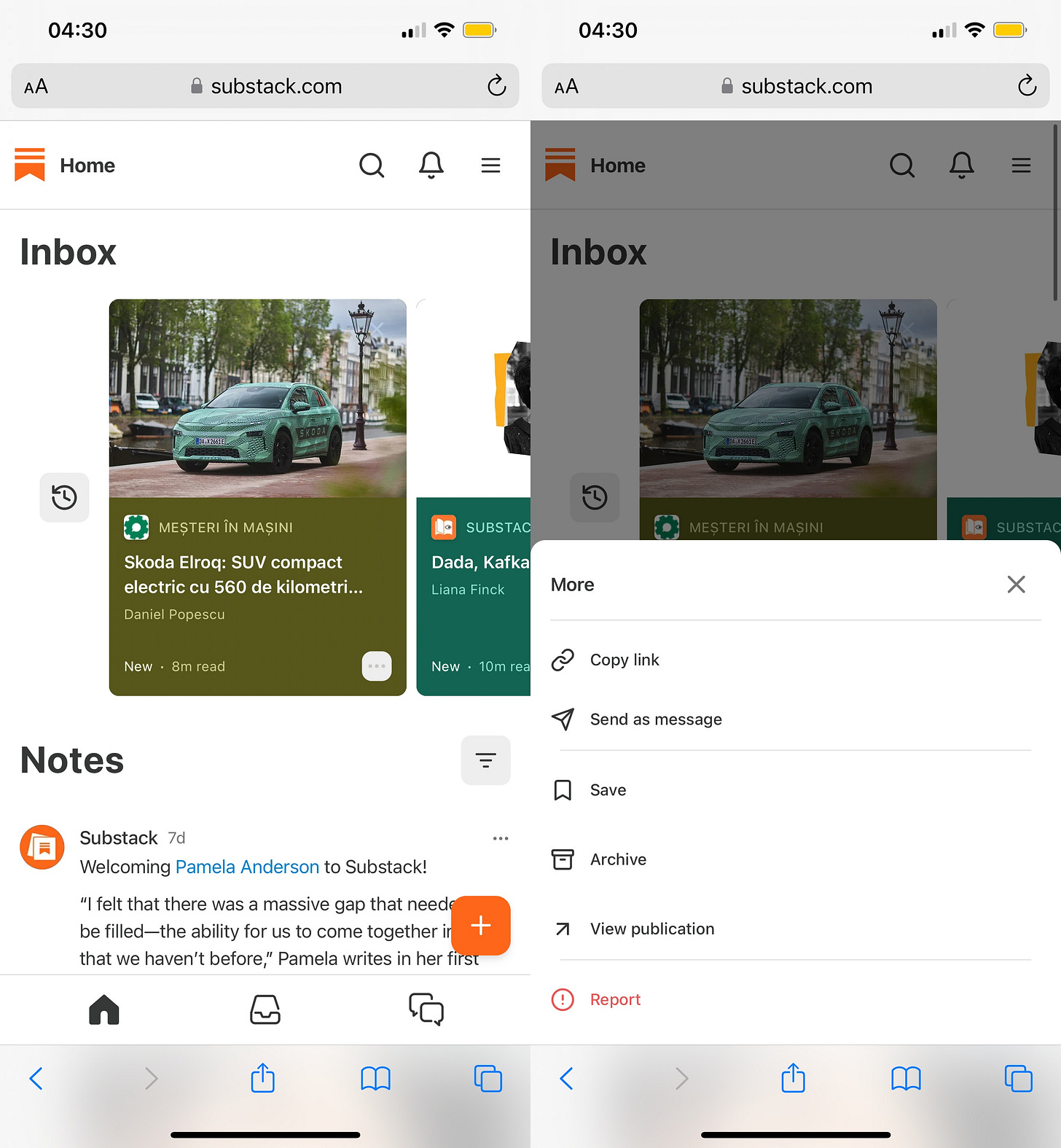Tap the history clock button in left Inbox
Viewport: 1061px width, 1148px height.
[x=64, y=498]
